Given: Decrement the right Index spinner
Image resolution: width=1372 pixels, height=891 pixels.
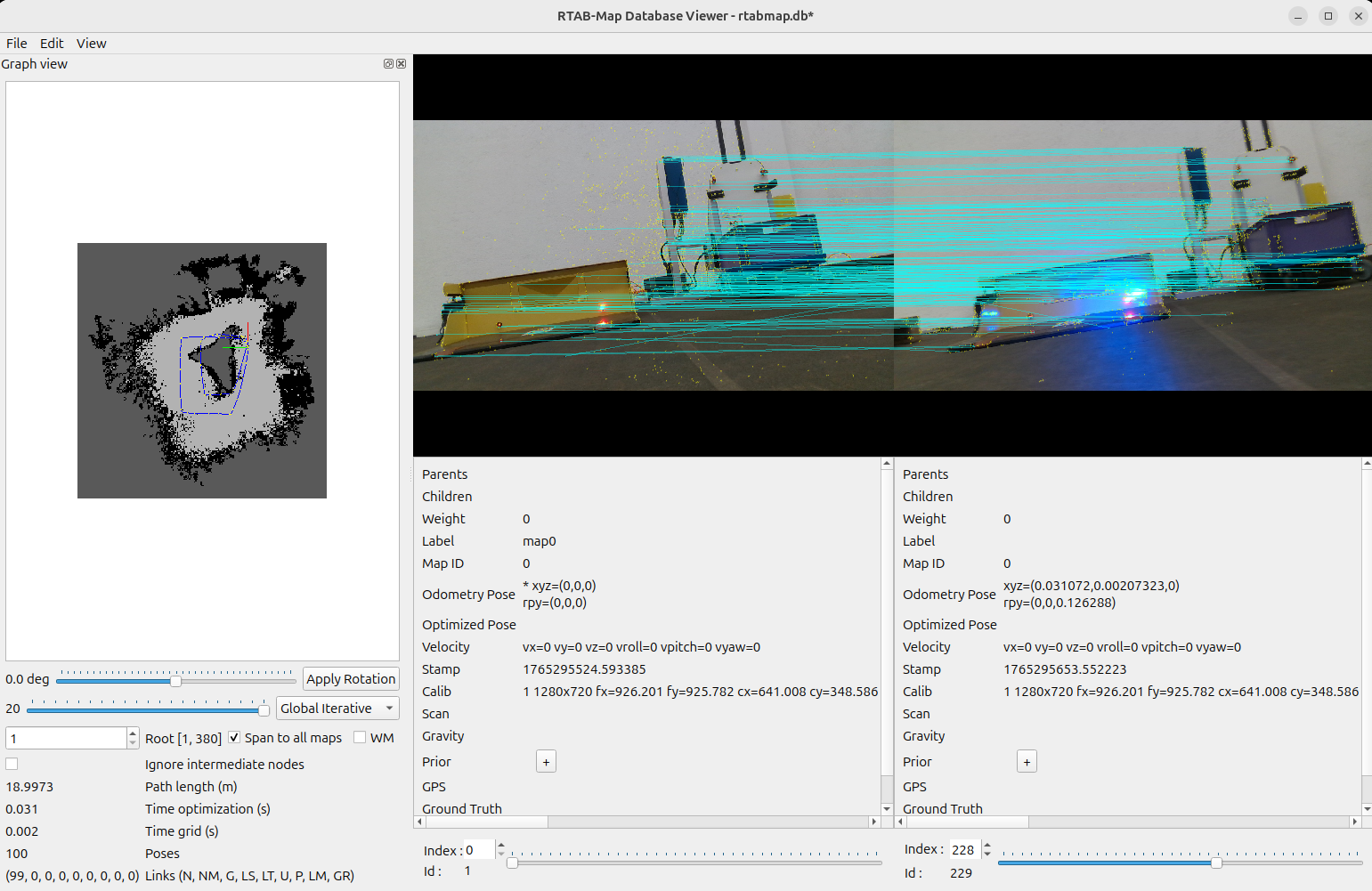Looking at the screenshot, I should [987, 855].
